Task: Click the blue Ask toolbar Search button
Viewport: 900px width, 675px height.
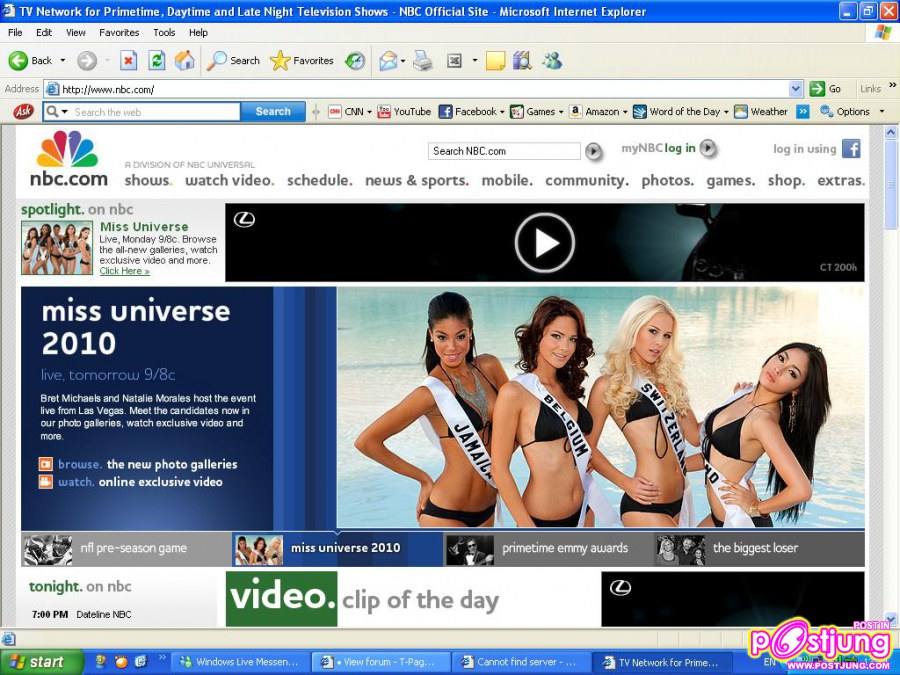Action: (273, 112)
